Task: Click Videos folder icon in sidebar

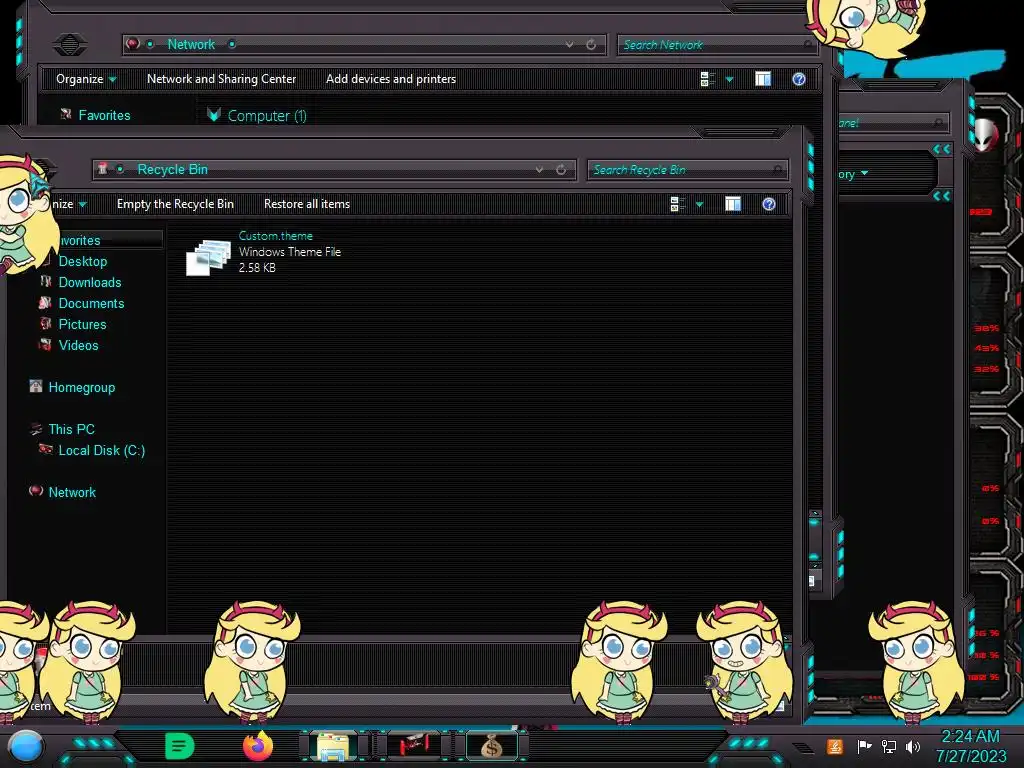Action: [x=45, y=344]
